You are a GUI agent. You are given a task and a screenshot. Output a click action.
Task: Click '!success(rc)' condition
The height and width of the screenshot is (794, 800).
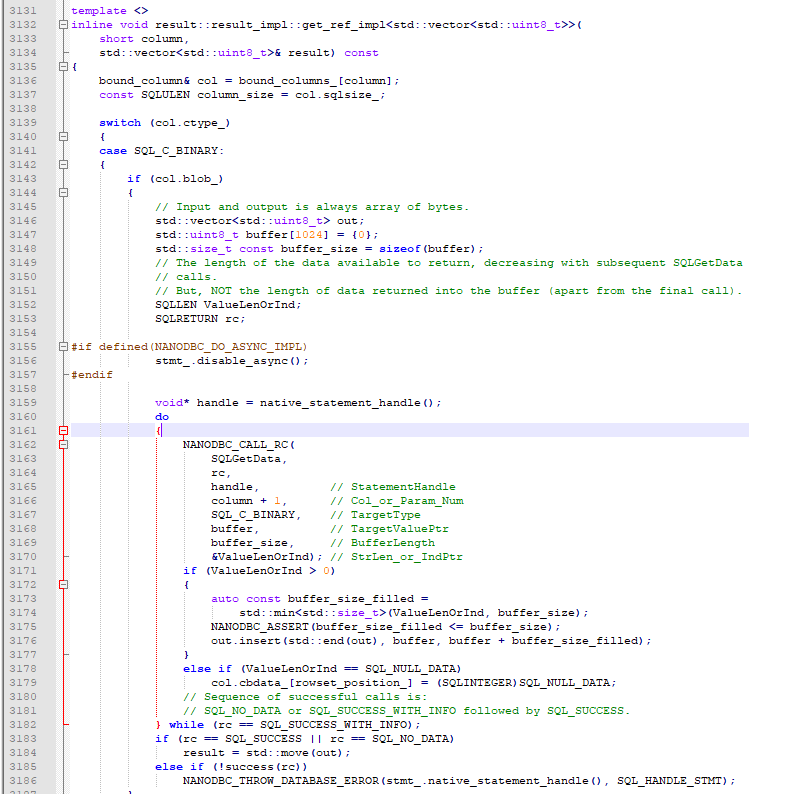(260, 766)
